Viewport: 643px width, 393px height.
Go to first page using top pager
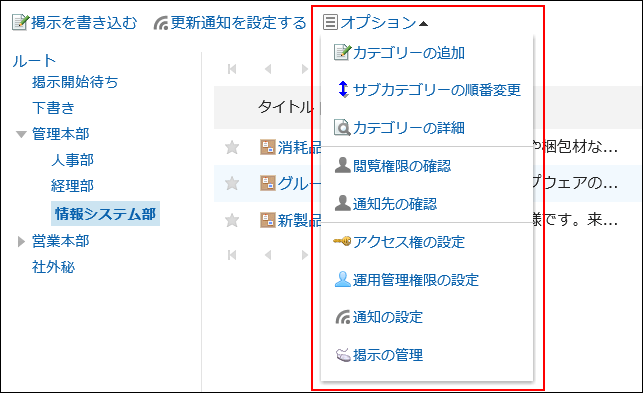click(x=232, y=69)
